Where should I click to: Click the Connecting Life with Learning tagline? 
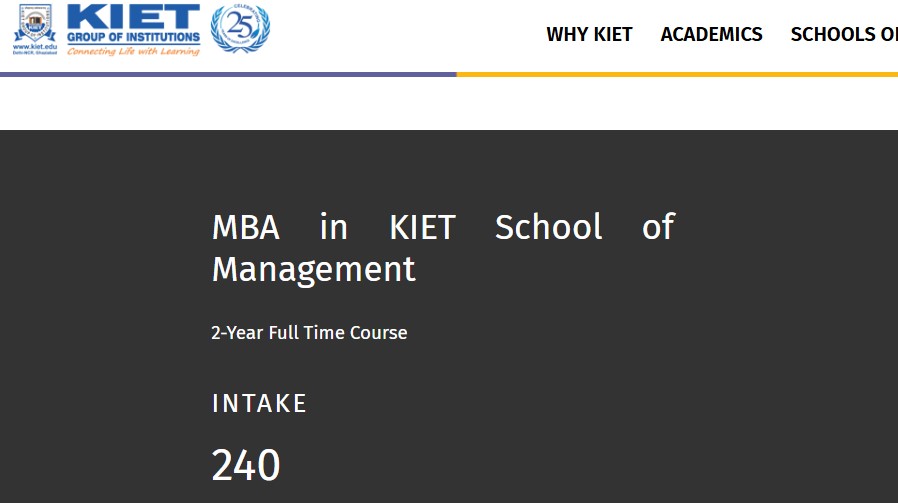pyautogui.click(x=133, y=51)
